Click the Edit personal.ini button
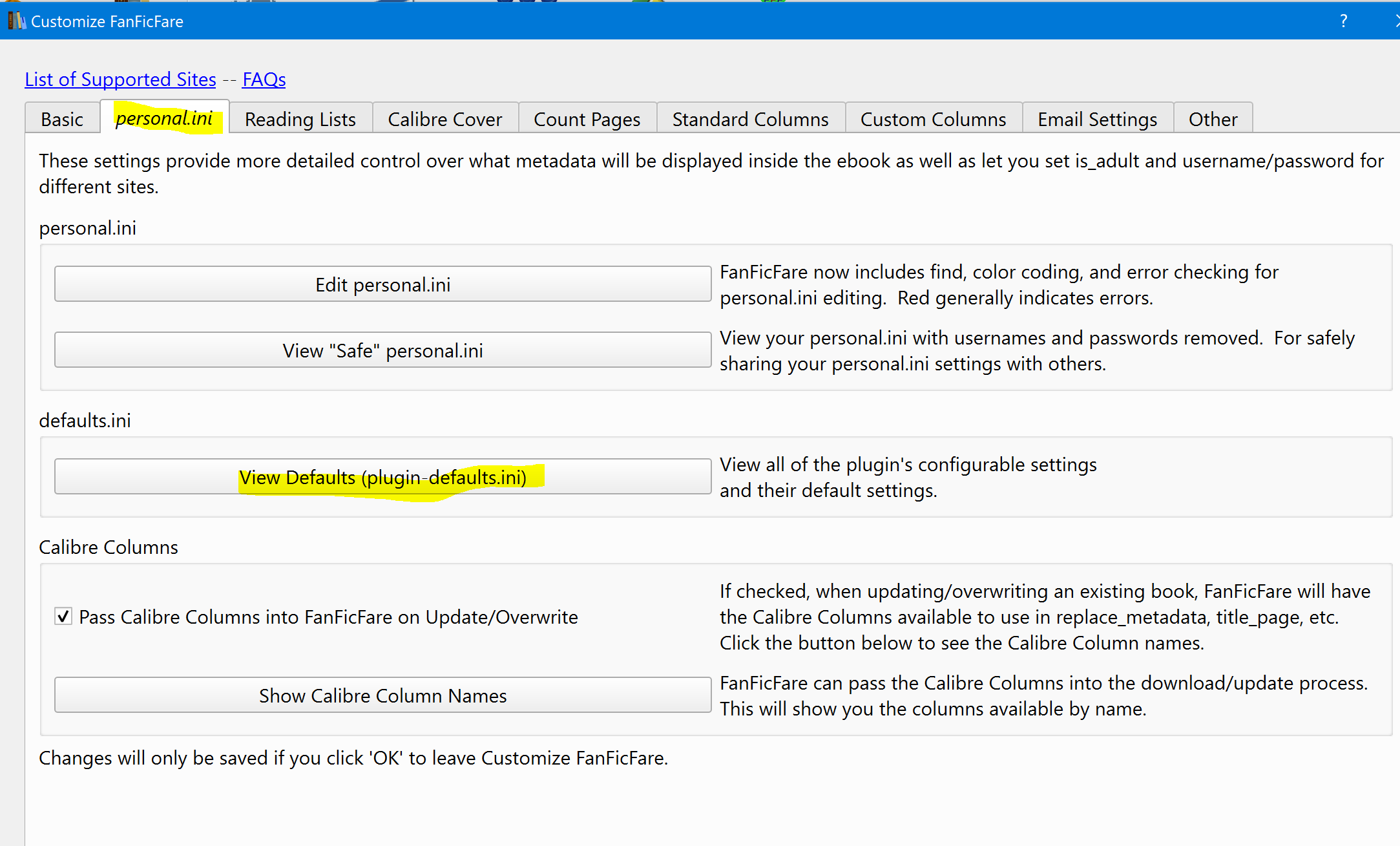The height and width of the screenshot is (846, 1400). [382, 284]
